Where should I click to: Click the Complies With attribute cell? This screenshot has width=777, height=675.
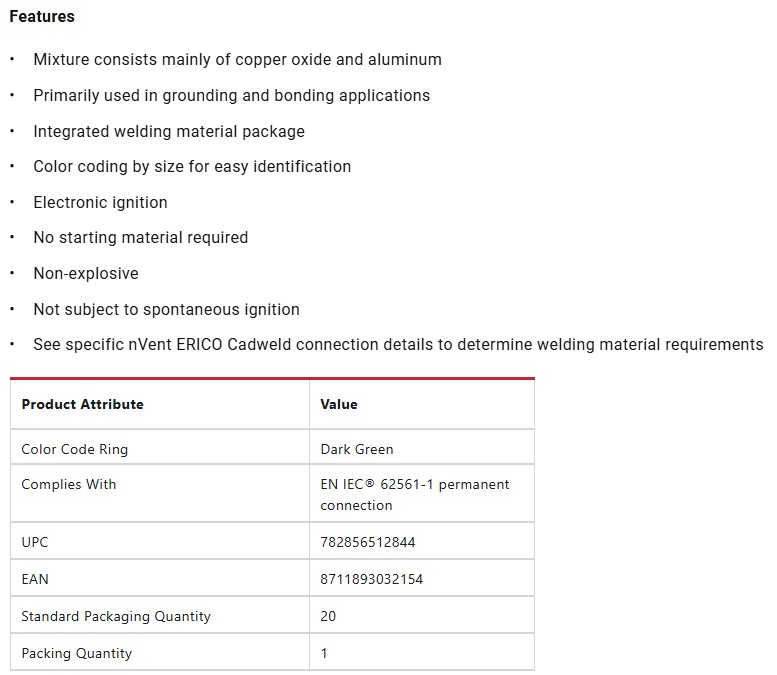click(69, 484)
